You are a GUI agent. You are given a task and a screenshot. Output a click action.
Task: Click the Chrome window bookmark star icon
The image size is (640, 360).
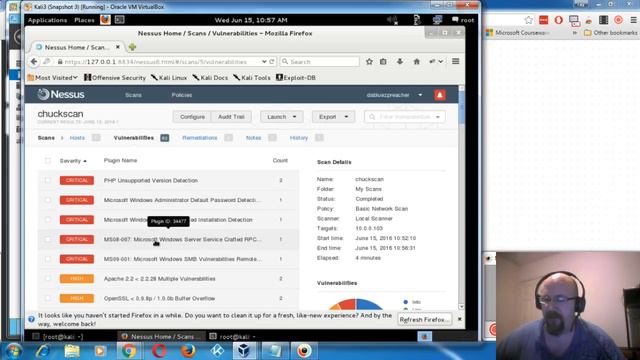click(529, 20)
